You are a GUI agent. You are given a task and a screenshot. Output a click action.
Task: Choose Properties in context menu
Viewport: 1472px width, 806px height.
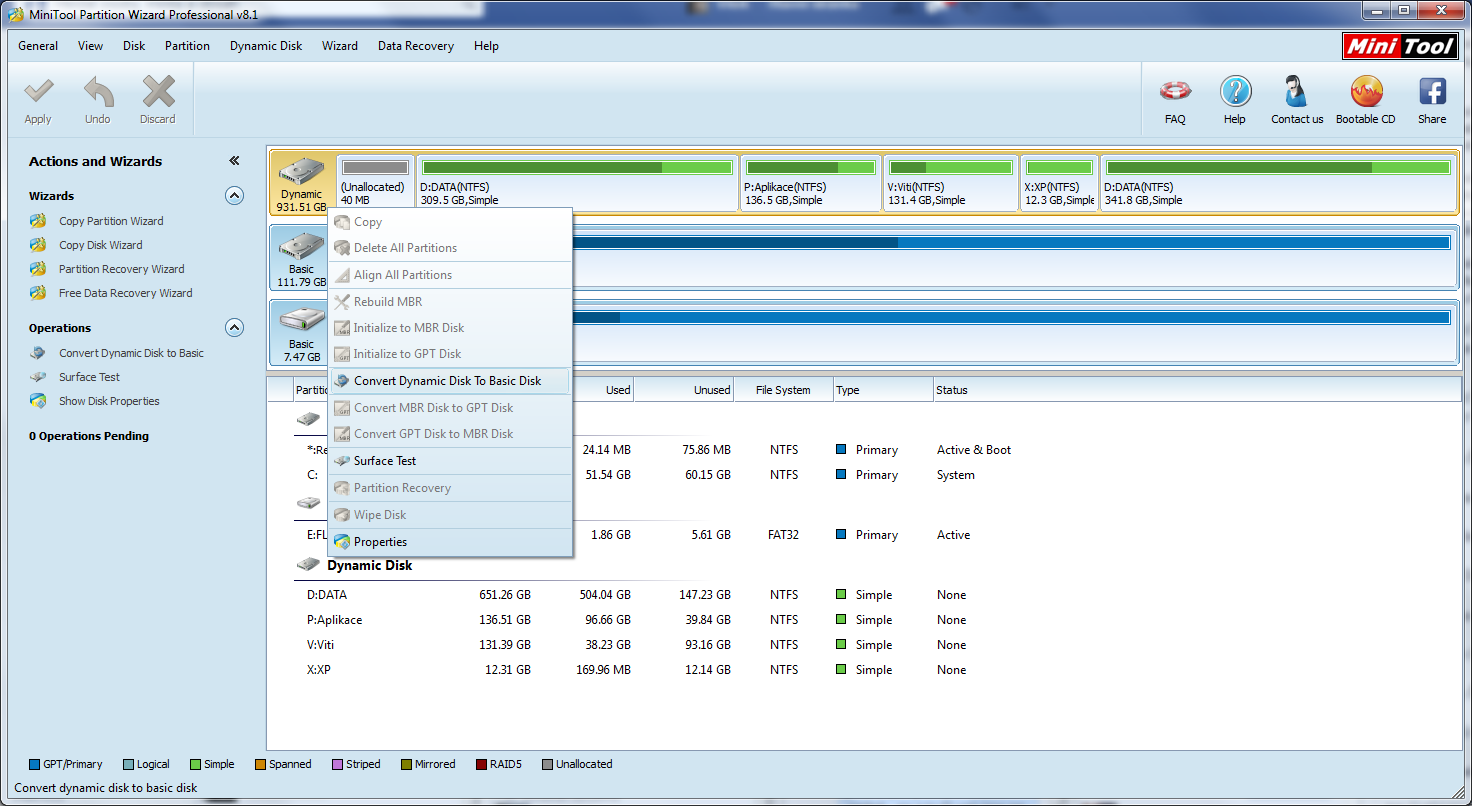(449, 542)
